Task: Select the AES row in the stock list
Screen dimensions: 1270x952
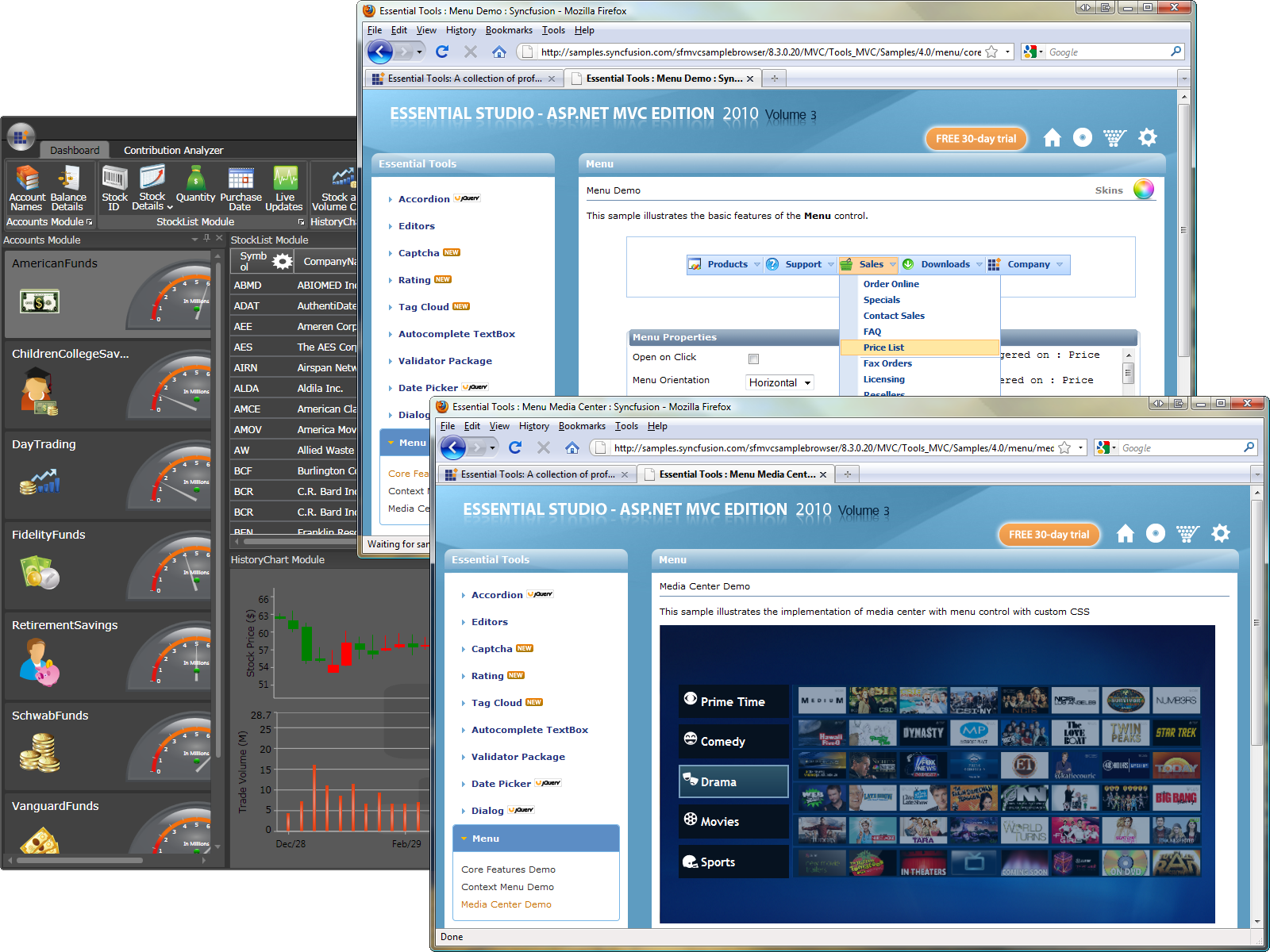Action: tap(245, 347)
